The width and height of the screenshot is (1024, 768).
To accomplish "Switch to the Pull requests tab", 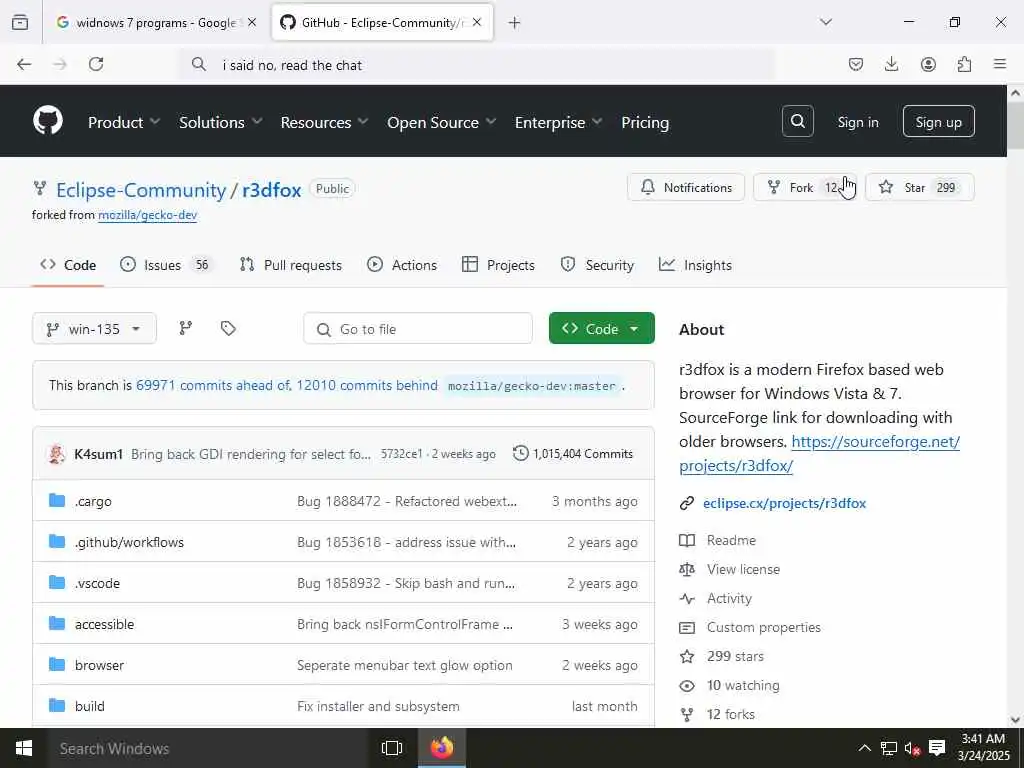I will (291, 265).
